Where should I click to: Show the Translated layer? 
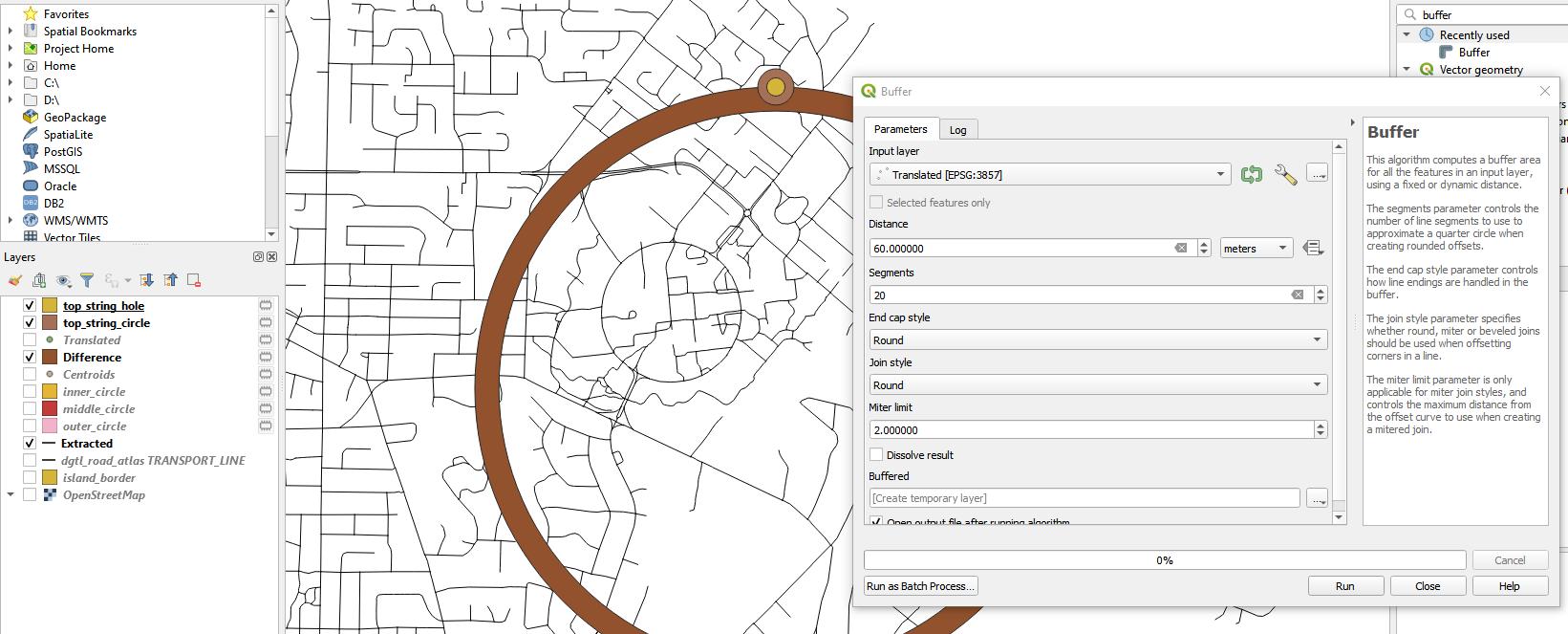[x=30, y=340]
